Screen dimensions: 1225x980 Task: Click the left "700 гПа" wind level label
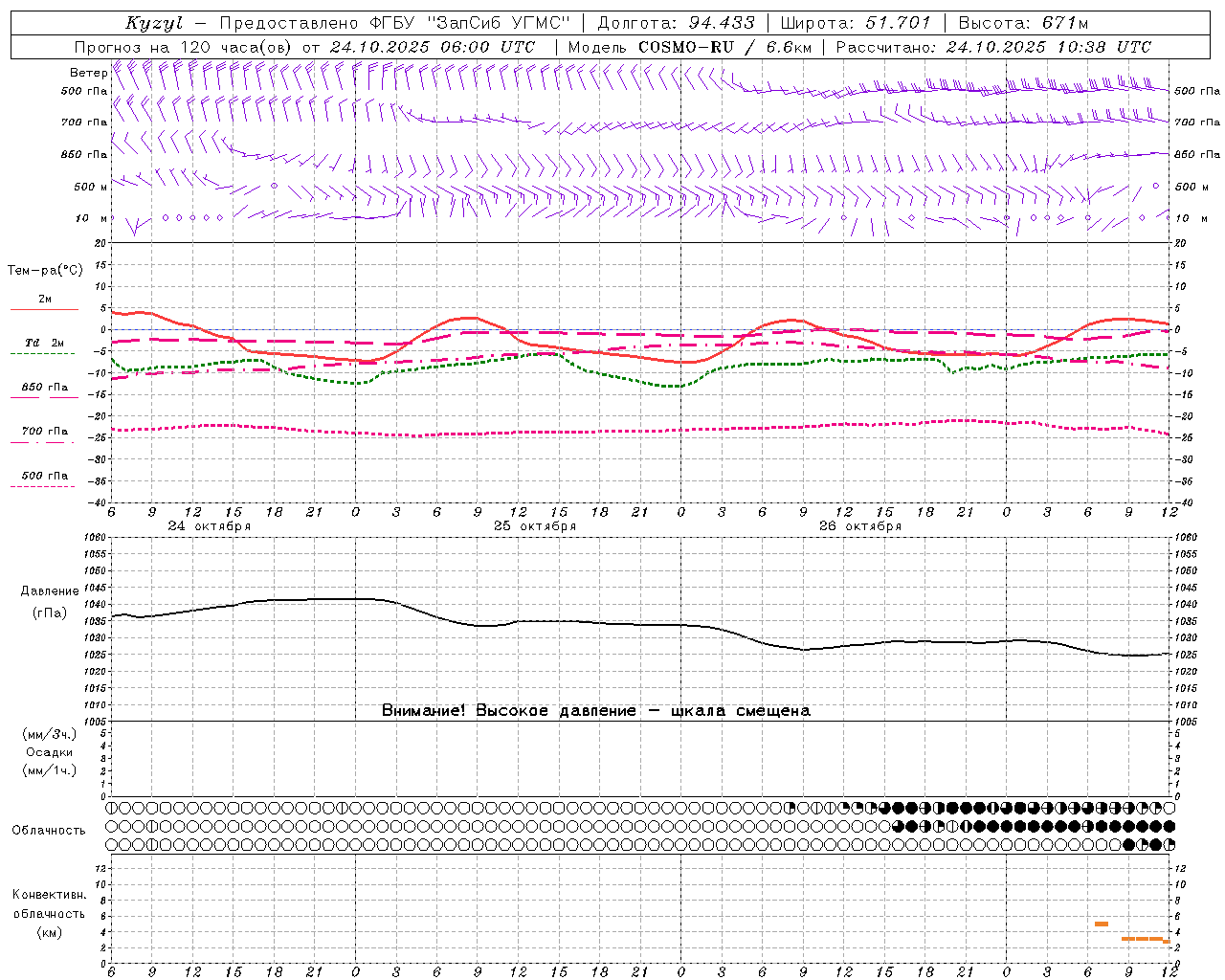[84, 122]
